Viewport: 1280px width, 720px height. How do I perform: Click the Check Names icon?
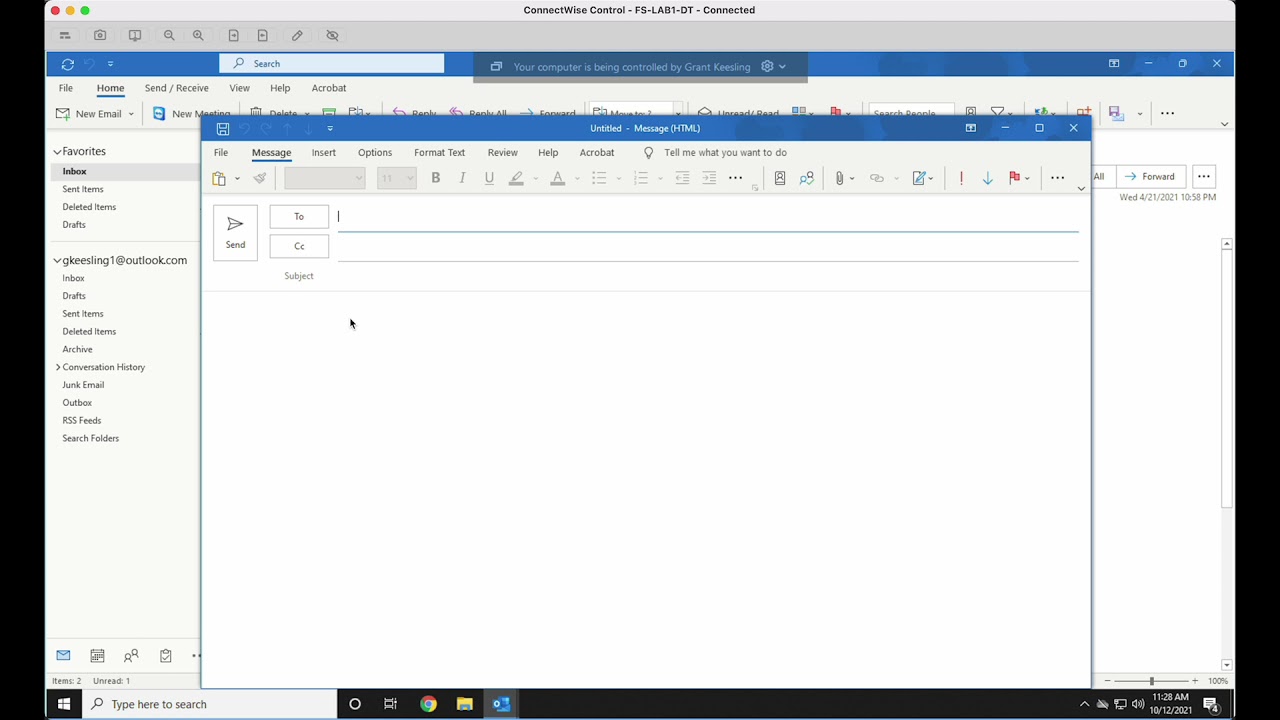point(806,178)
